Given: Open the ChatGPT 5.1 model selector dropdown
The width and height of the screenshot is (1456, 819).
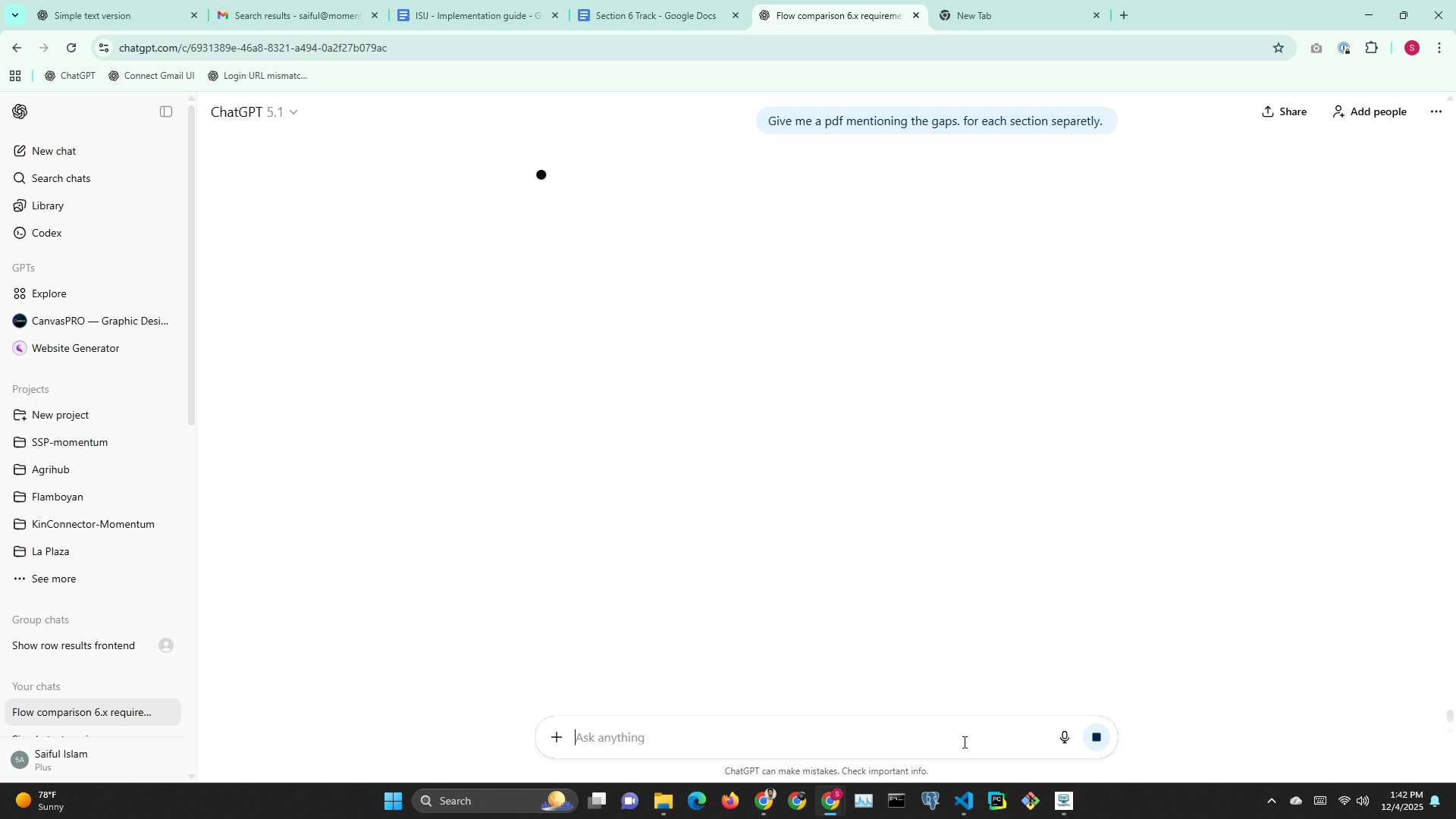Looking at the screenshot, I should tap(254, 112).
